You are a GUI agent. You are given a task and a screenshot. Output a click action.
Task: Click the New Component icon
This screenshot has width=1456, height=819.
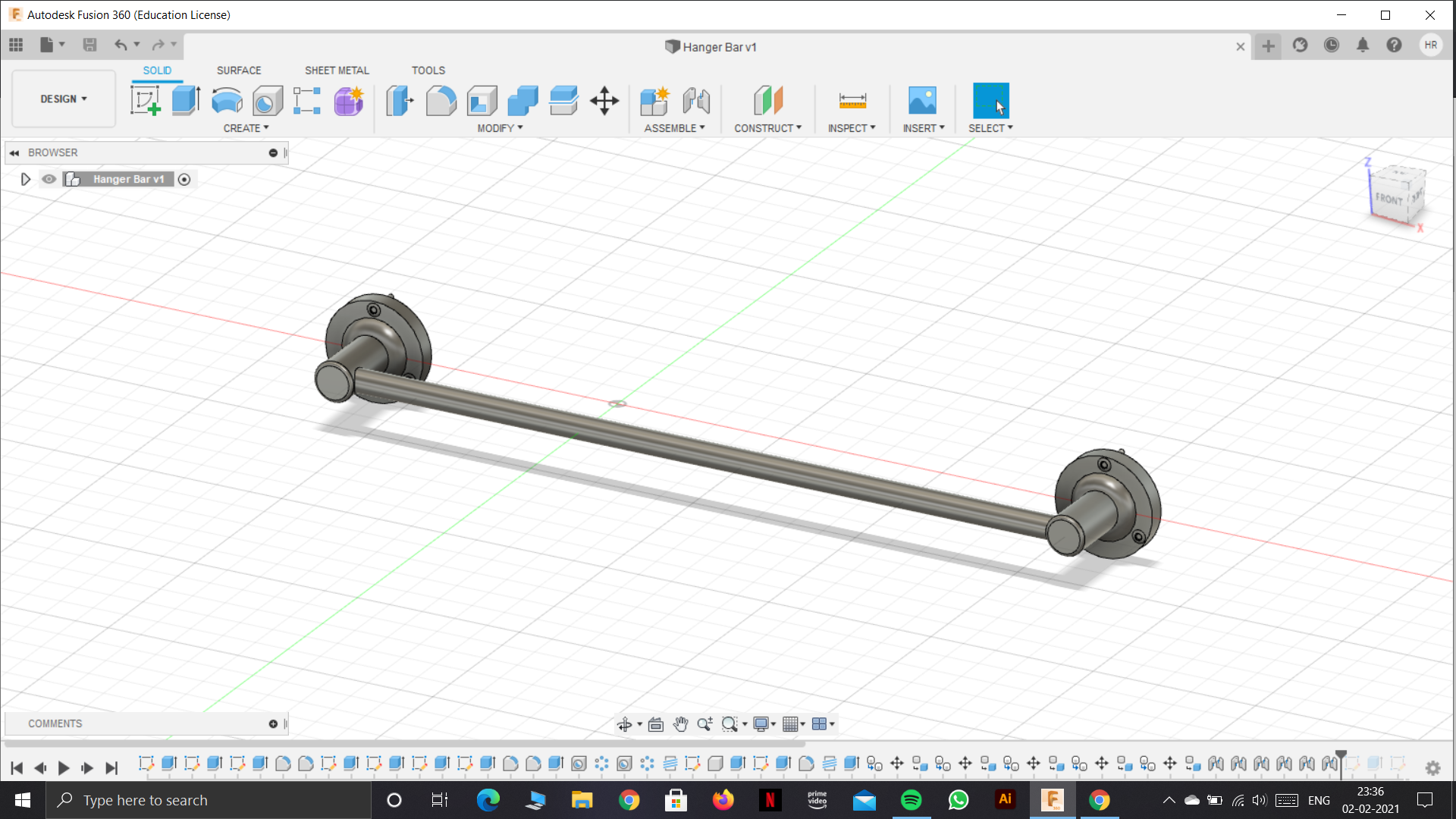654,100
